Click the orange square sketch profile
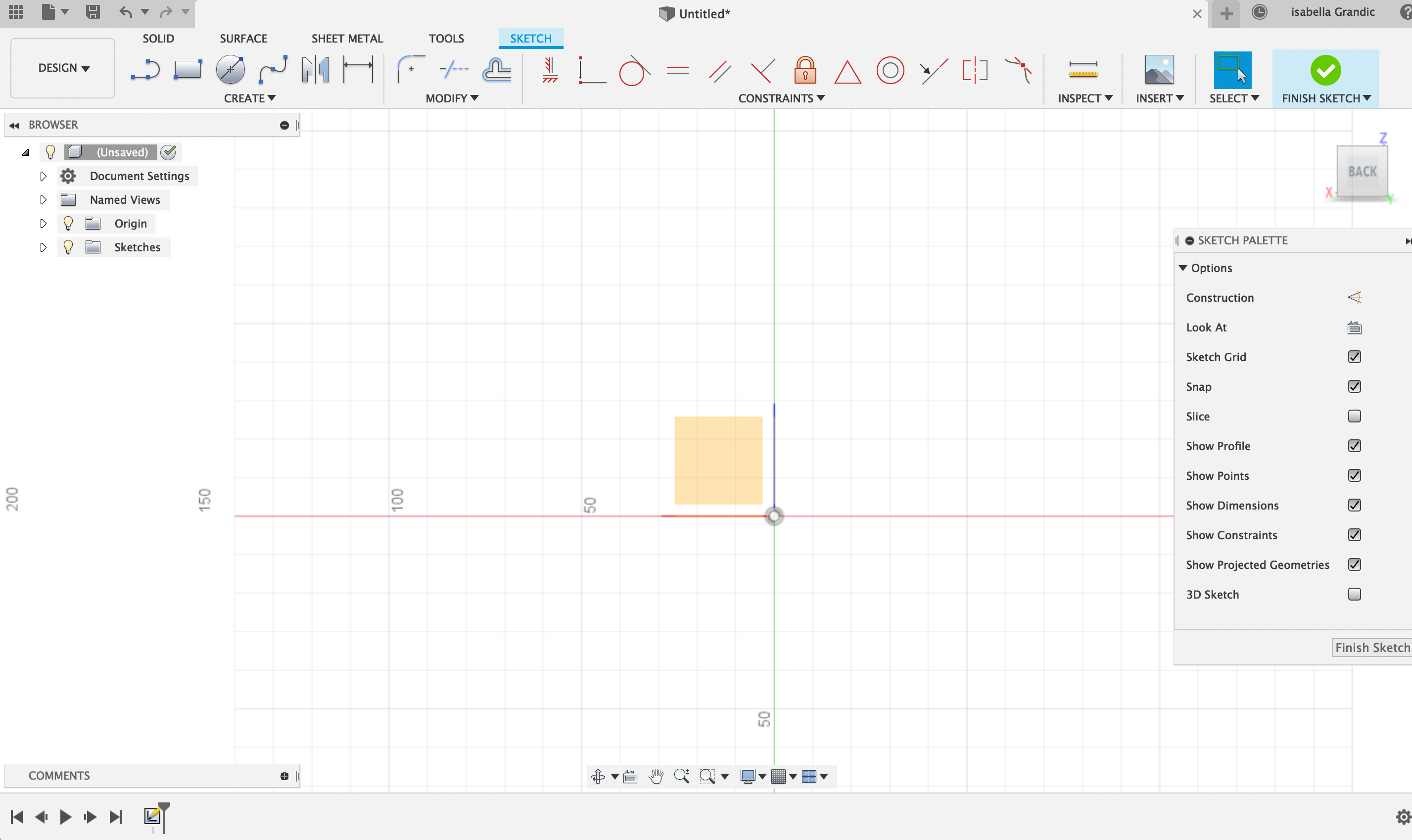This screenshot has width=1412, height=840. pos(717,460)
